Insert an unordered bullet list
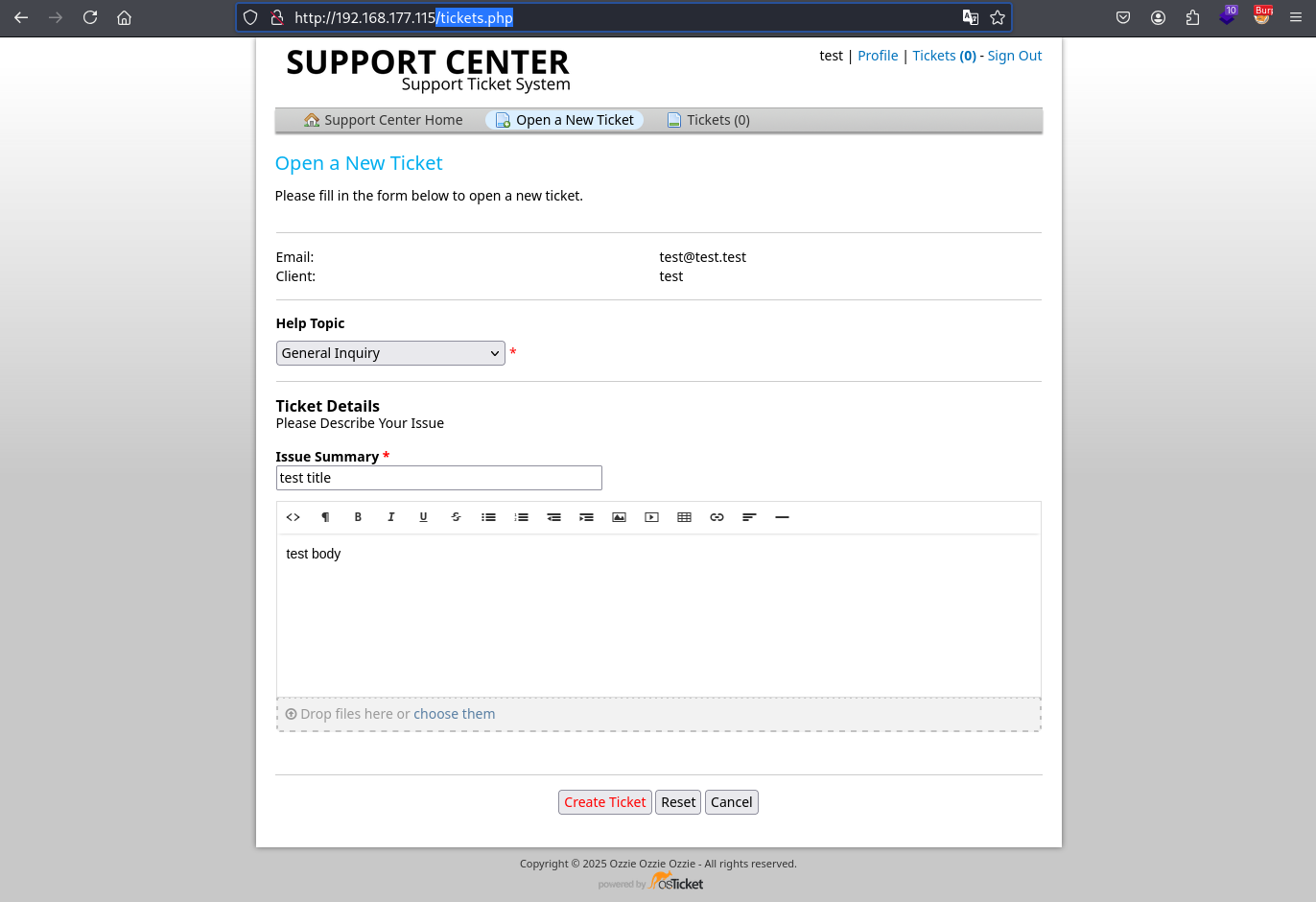The height and width of the screenshot is (902, 1316). (x=488, y=517)
